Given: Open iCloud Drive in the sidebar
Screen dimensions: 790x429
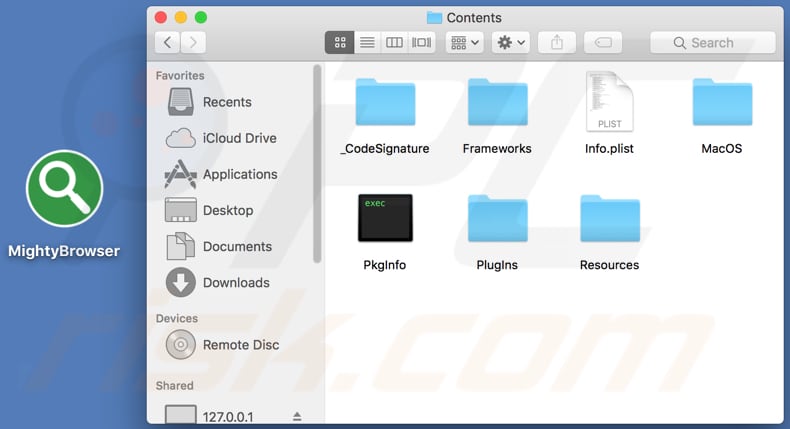Looking at the screenshot, I should pyautogui.click(x=222, y=138).
